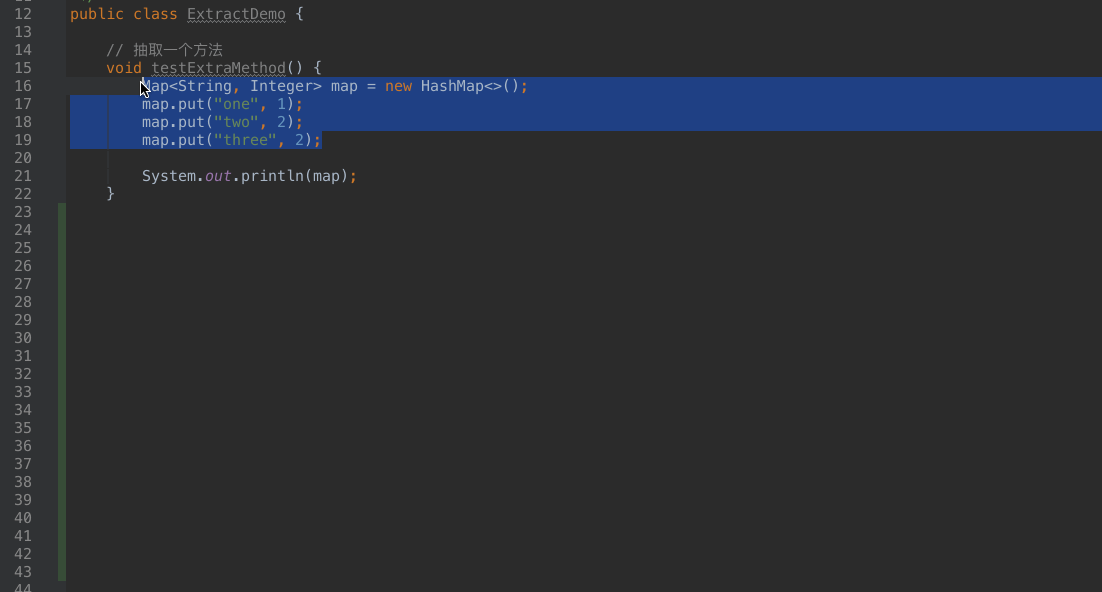The height and width of the screenshot is (592, 1102).
Task: Place cursor on empty line 30
Action: tap(400, 338)
